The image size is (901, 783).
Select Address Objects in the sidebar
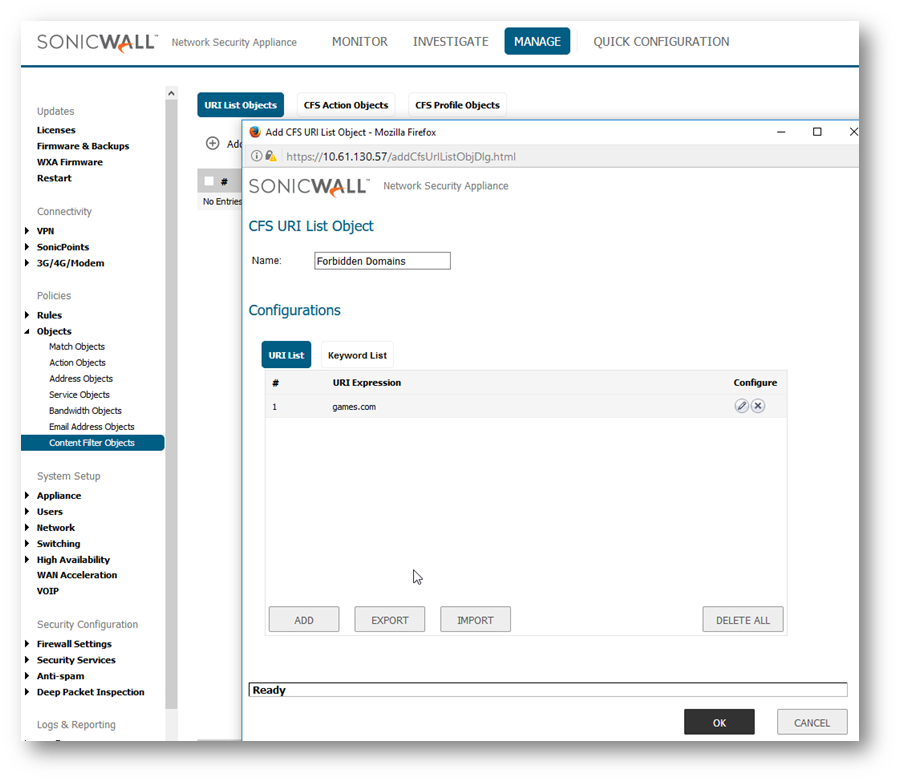(81, 379)
